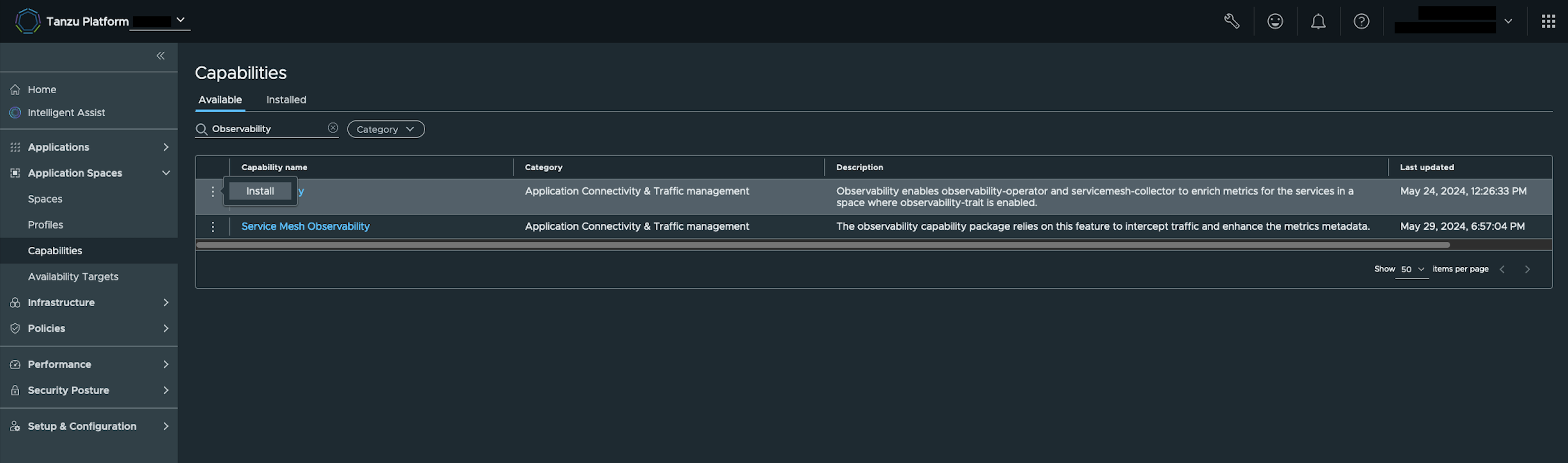1568x463 pixels.
Task: Click the Infrastructure icon in sidebar
Action: click(15, 302)
